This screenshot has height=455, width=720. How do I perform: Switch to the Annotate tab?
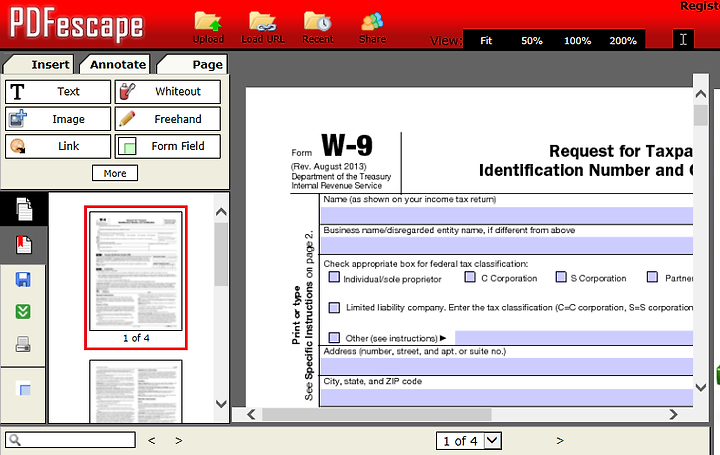pyautogui.click(x=115, y=64)
